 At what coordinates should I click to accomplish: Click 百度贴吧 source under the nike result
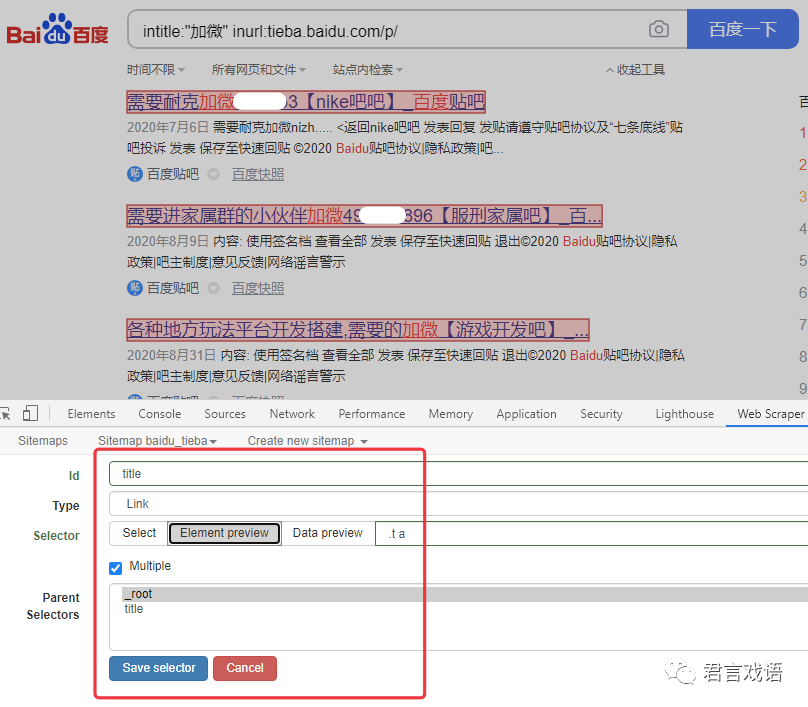173,175
